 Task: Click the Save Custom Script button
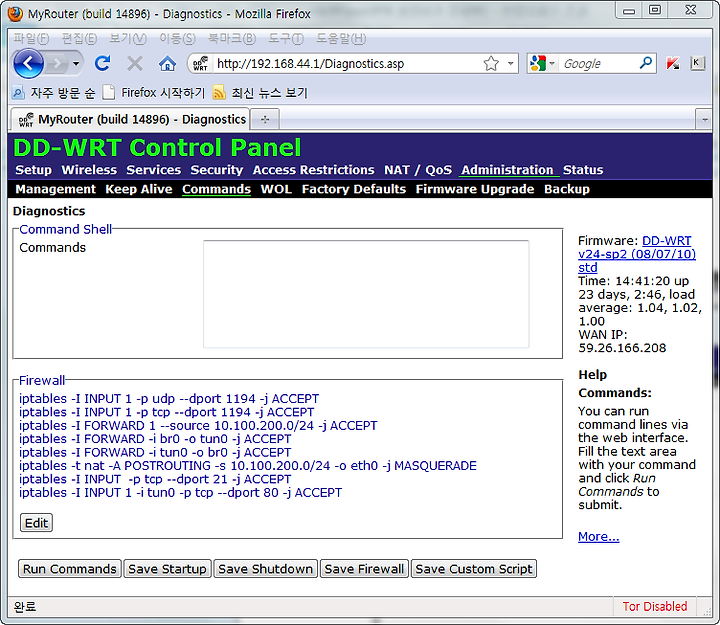(x=474, y=569)
